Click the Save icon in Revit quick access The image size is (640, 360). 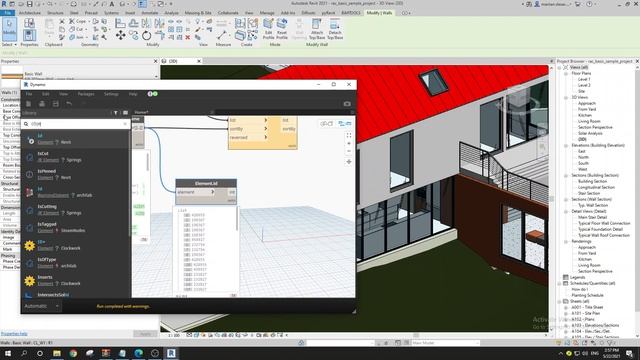point(29,4)
